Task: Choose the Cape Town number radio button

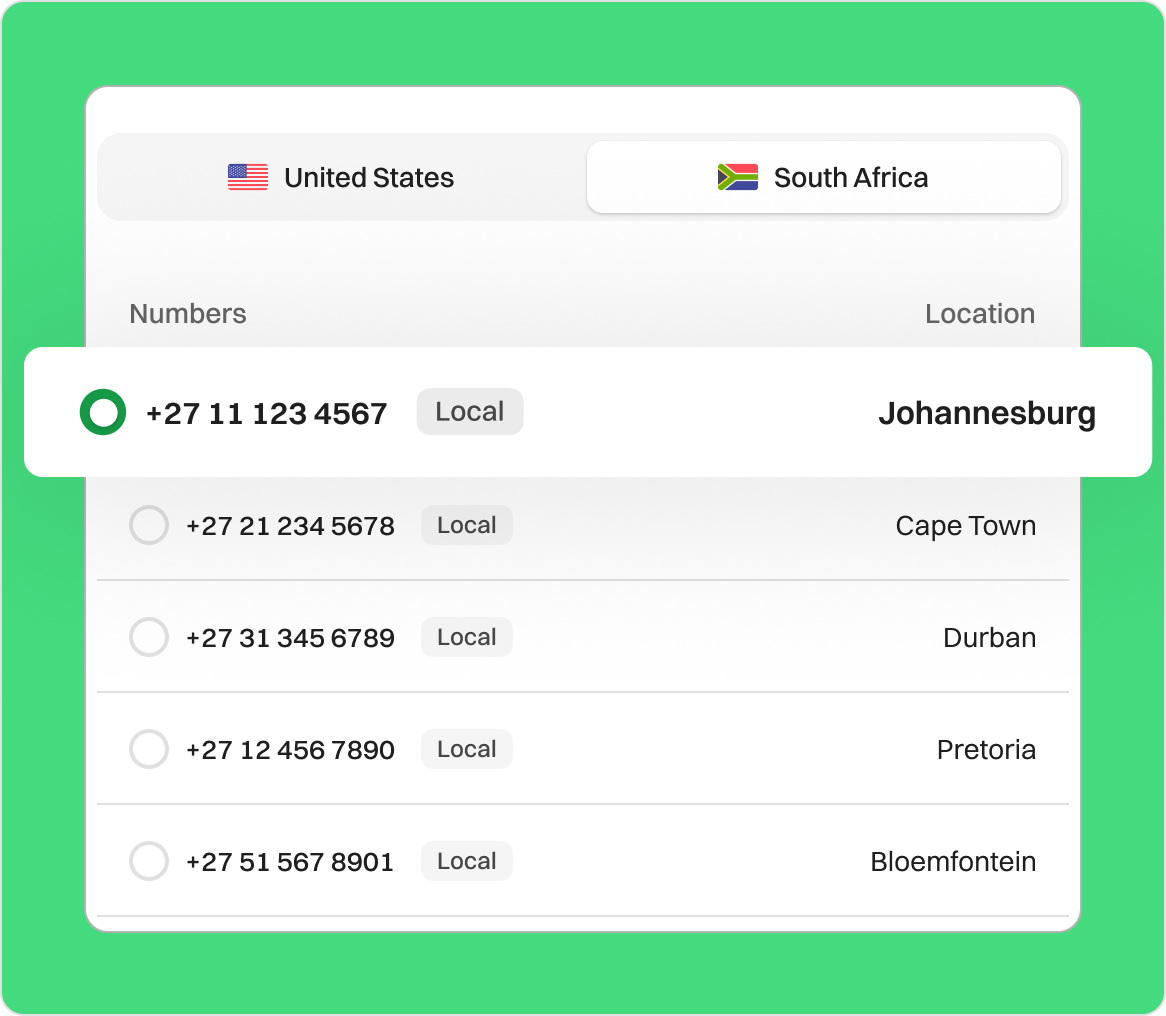Action: (x=149, y=526)
